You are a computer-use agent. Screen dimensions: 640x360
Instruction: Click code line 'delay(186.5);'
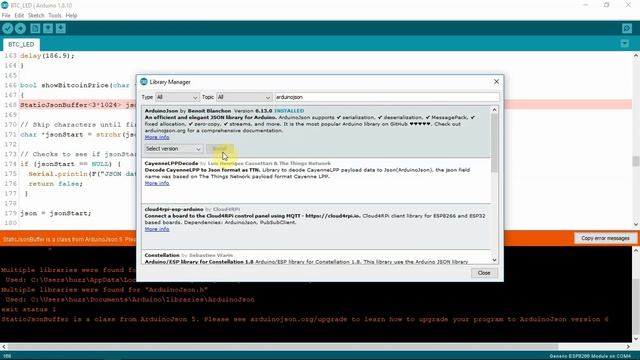click(x=47, y=56)
